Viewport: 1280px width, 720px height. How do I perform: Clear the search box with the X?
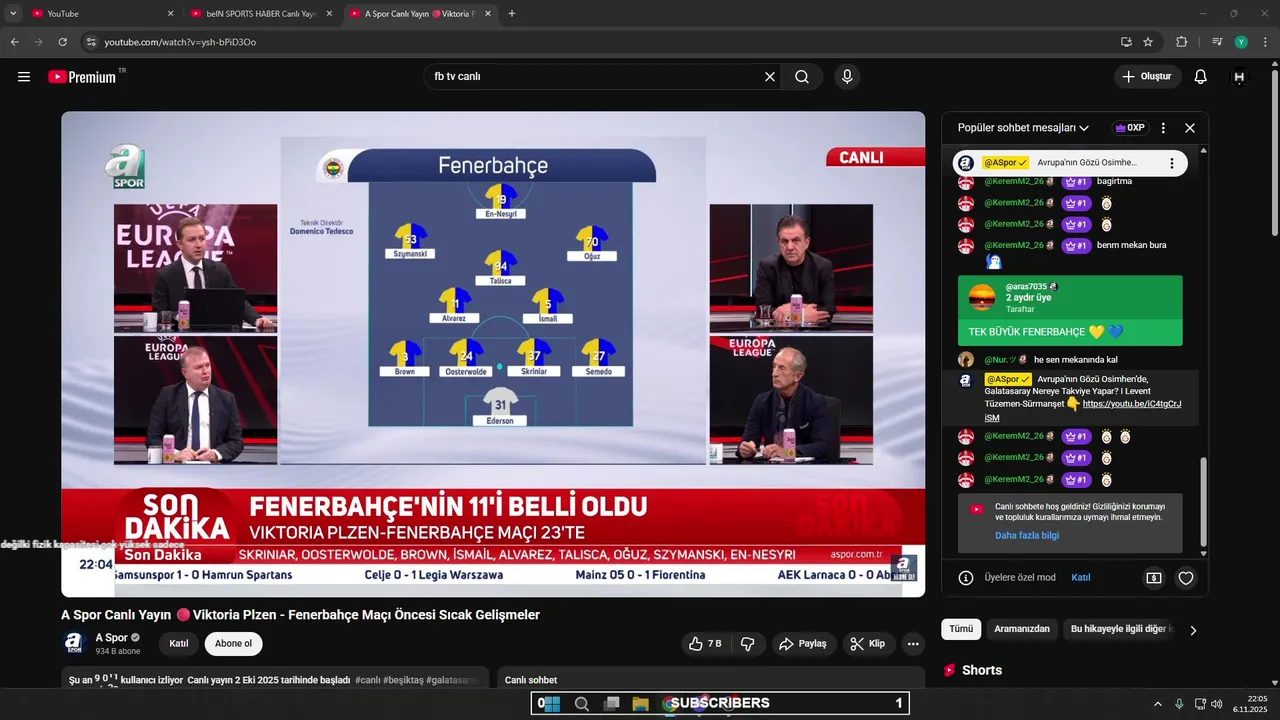click(770, 77)
